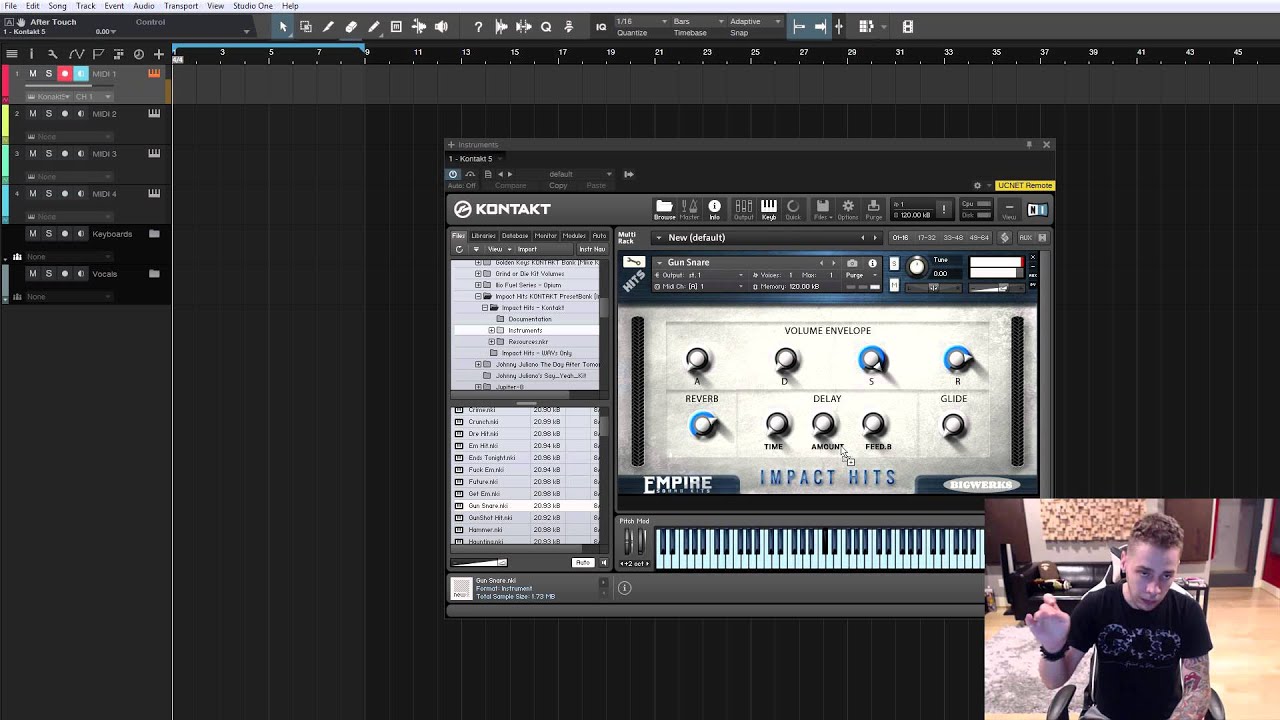Select the Browse icon in Kontakt toolbar
Image resolution: width=1280 pixels, height=720 pixels.
664,208
